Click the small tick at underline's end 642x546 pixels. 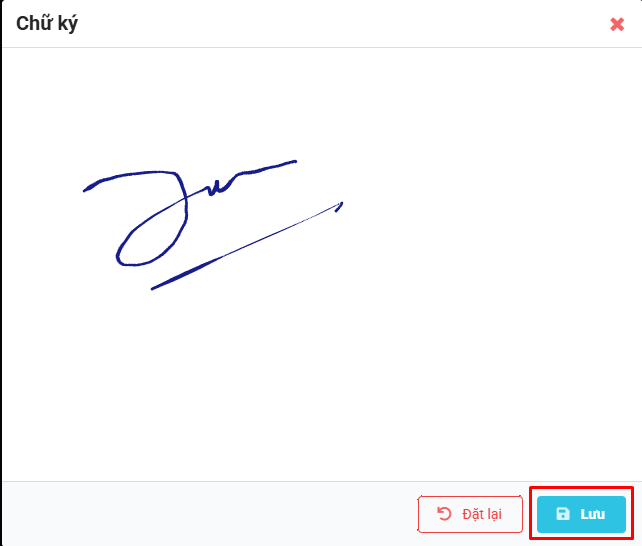point(339,207)
